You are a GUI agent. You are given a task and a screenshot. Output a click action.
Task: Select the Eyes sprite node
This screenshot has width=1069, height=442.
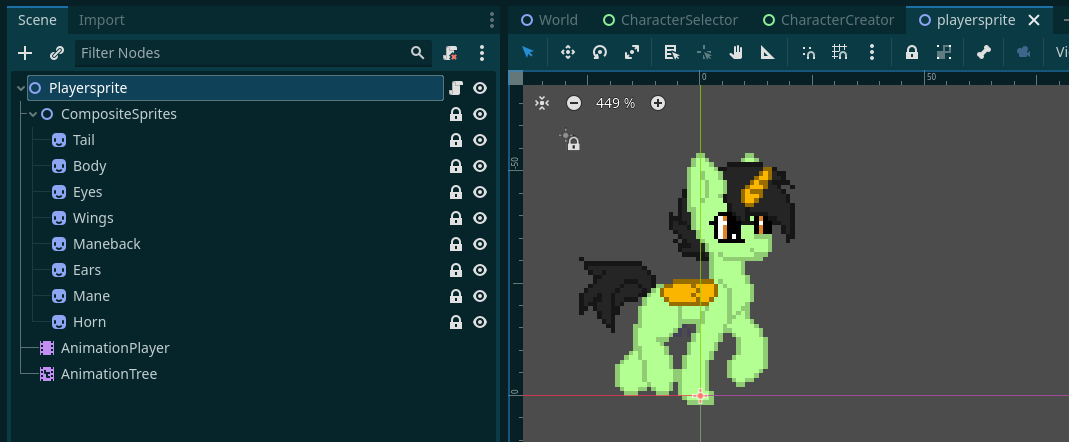click(87, 192)
